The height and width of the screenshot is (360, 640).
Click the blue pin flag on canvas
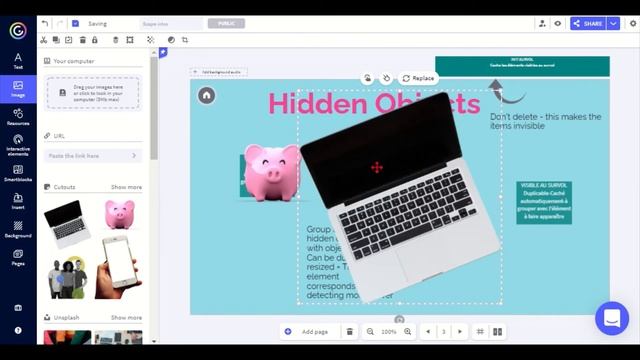click(163, 52)
